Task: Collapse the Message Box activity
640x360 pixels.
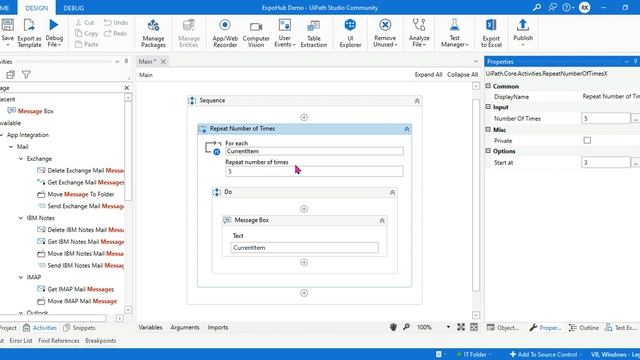Action: 382,220
